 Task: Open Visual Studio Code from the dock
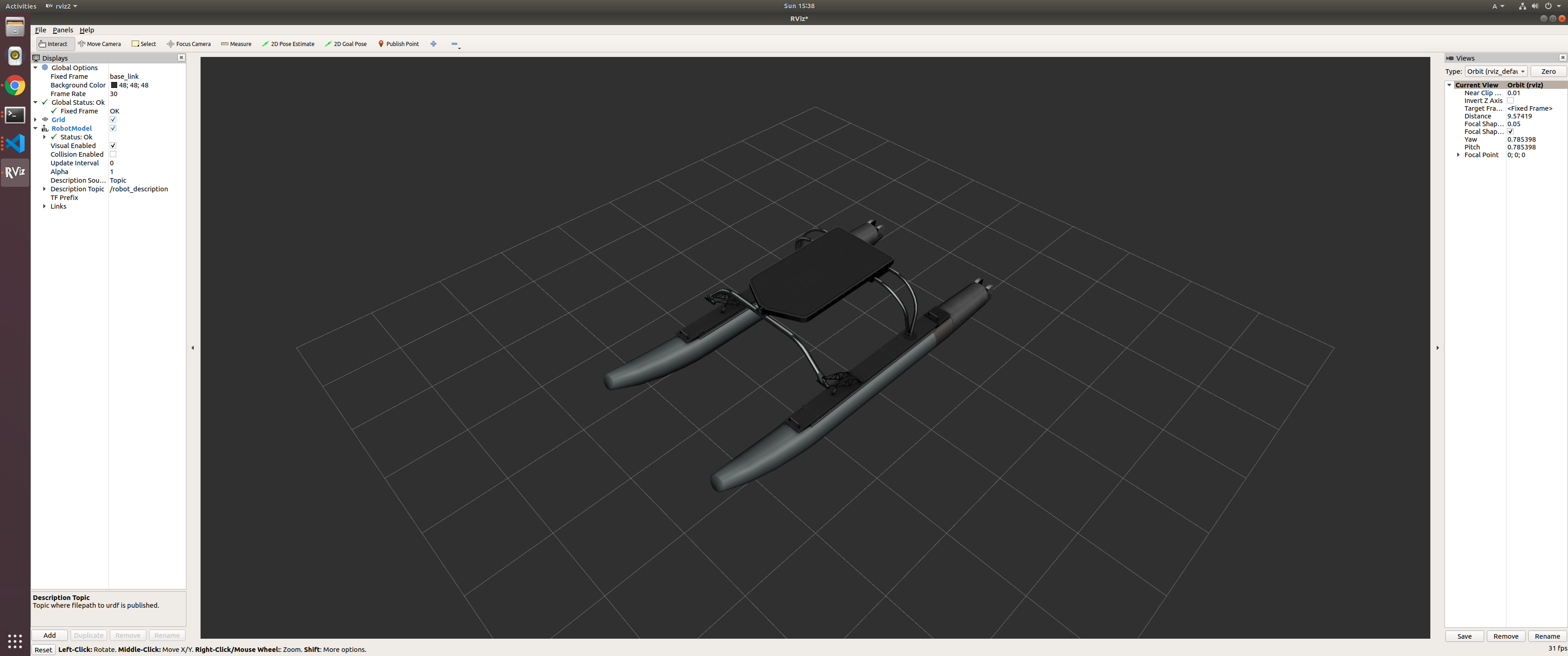pos(15,143)
